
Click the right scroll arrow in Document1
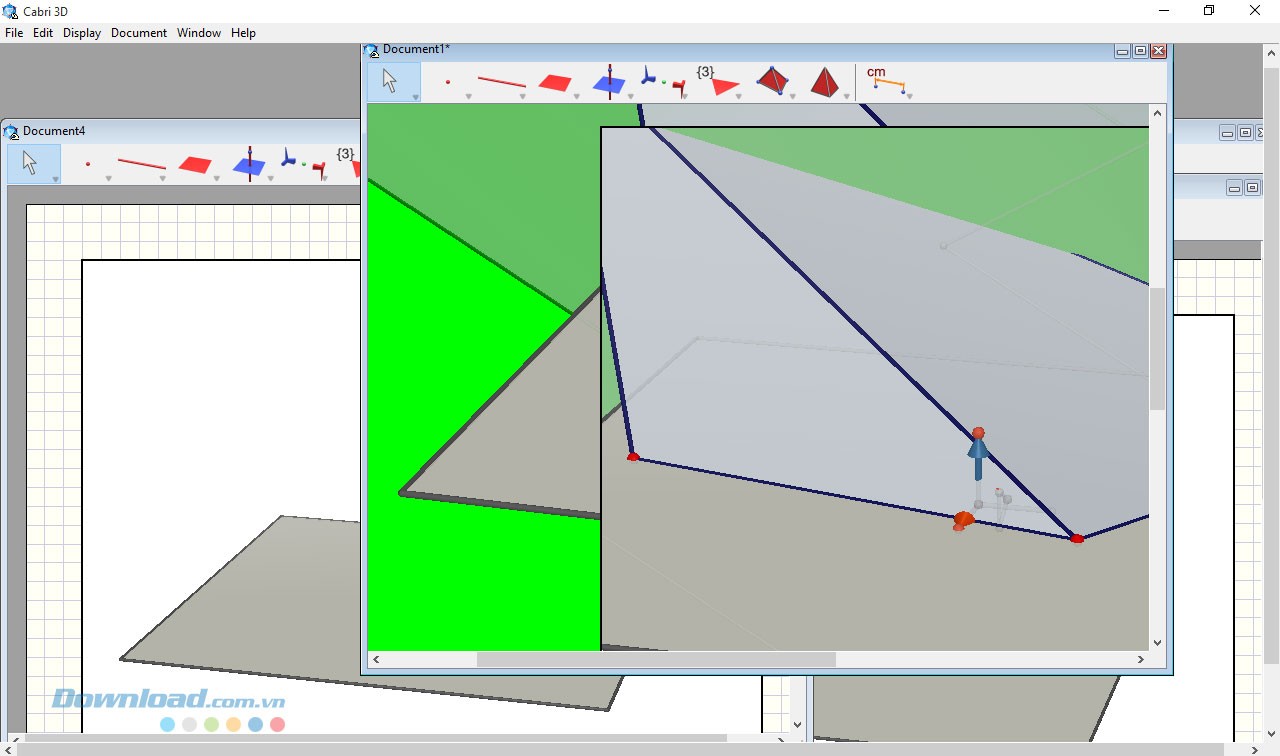tap(1140, 660)
